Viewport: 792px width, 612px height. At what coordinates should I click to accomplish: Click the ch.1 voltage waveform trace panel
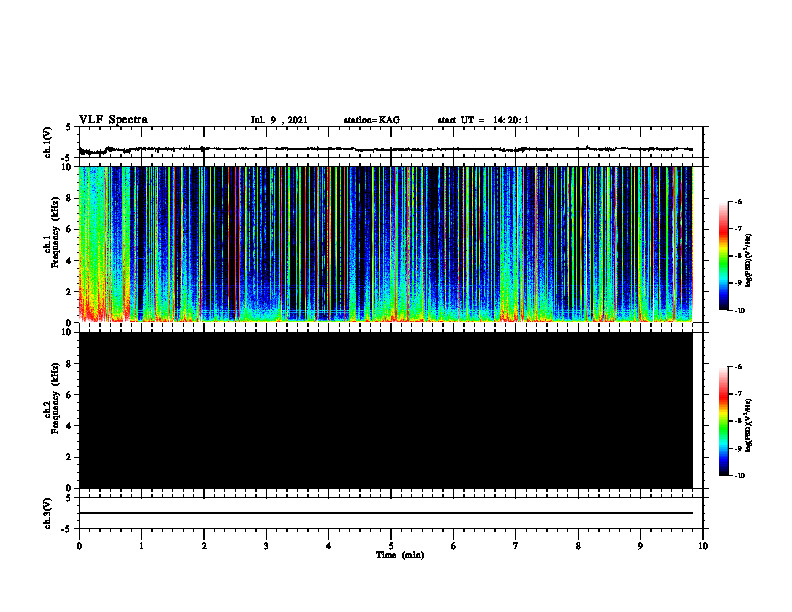point(391,142)
